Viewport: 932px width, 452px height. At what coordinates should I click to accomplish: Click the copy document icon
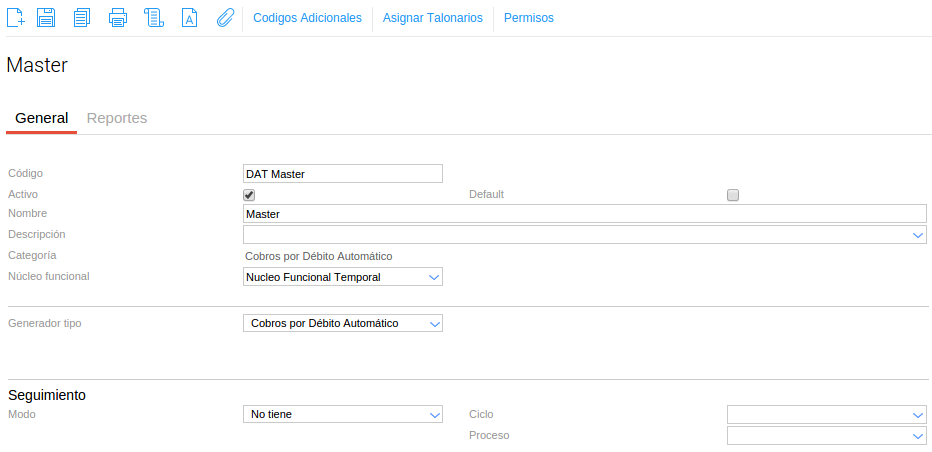[82, 17]
